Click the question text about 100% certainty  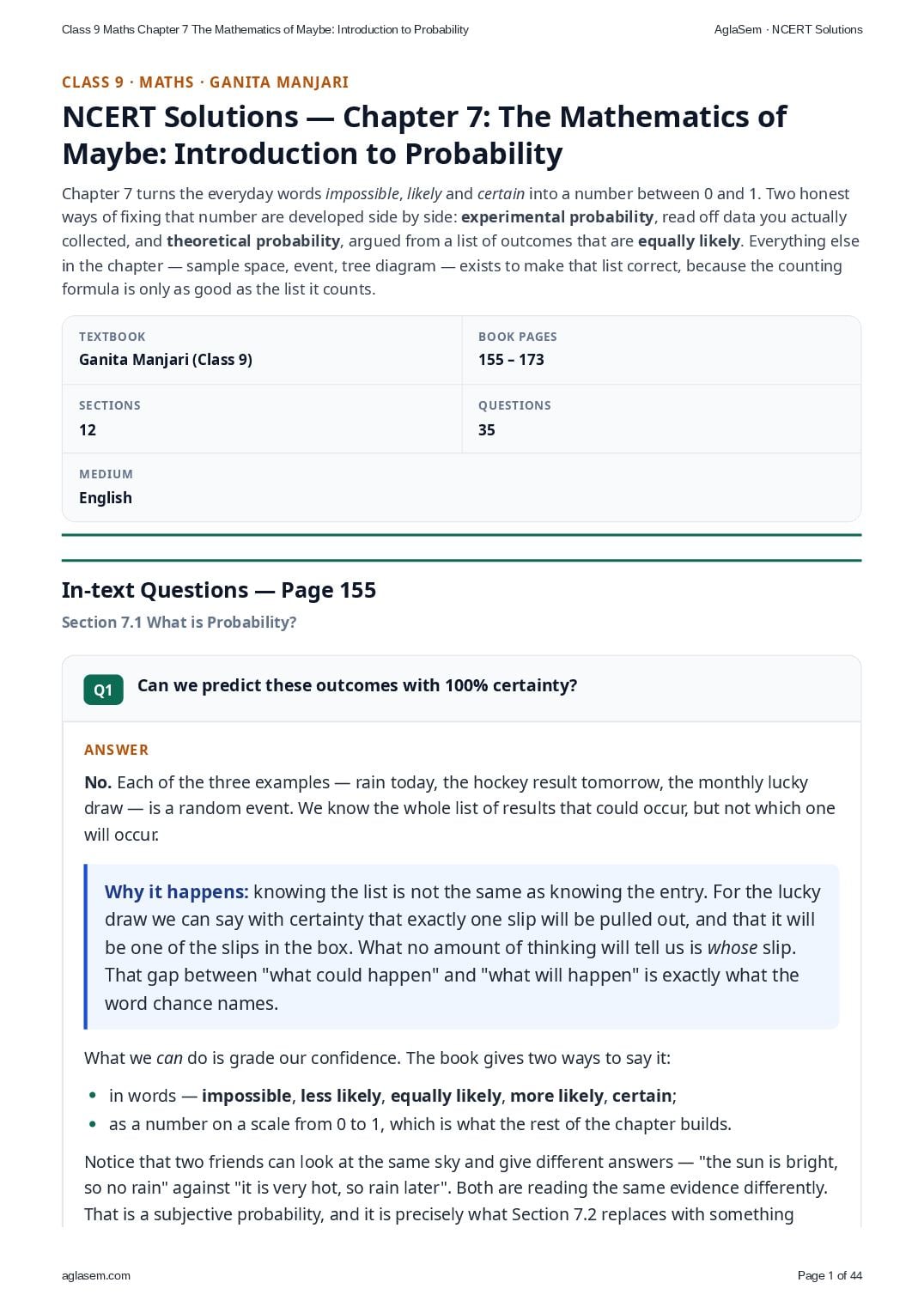point(357,685)
